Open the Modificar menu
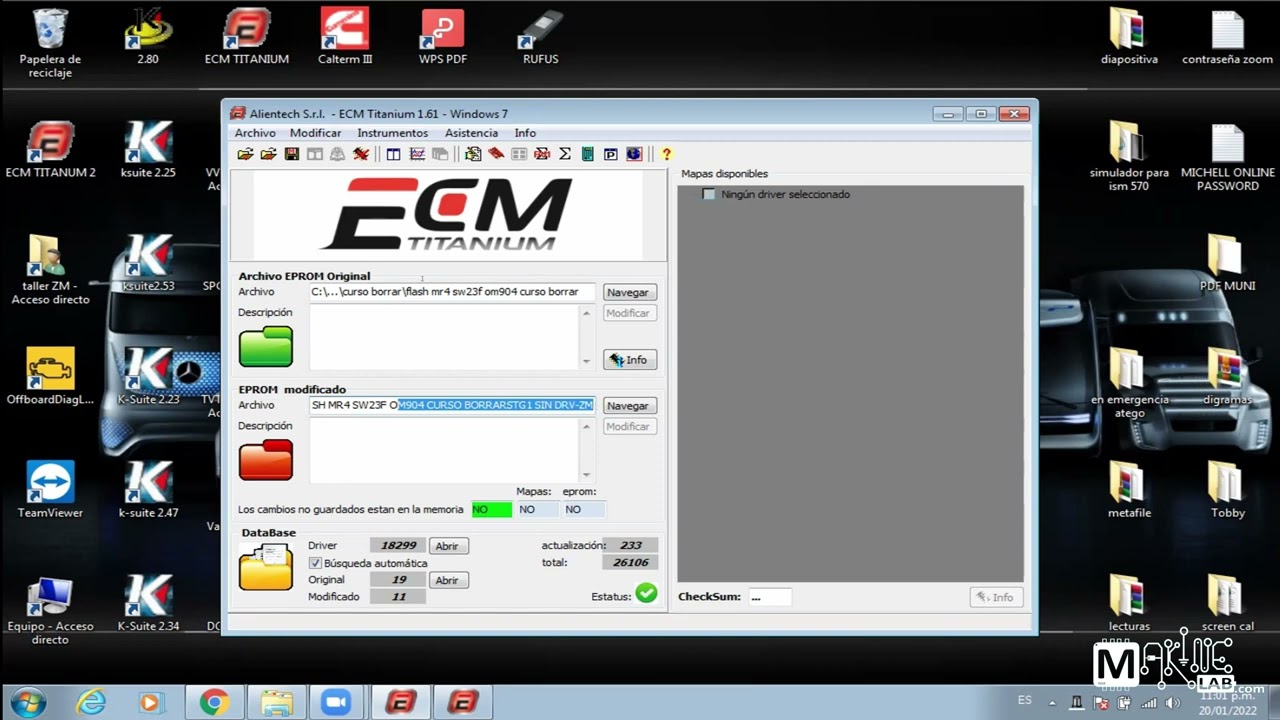Screen dimensions: 1280x720 click(x=315, y=133)
